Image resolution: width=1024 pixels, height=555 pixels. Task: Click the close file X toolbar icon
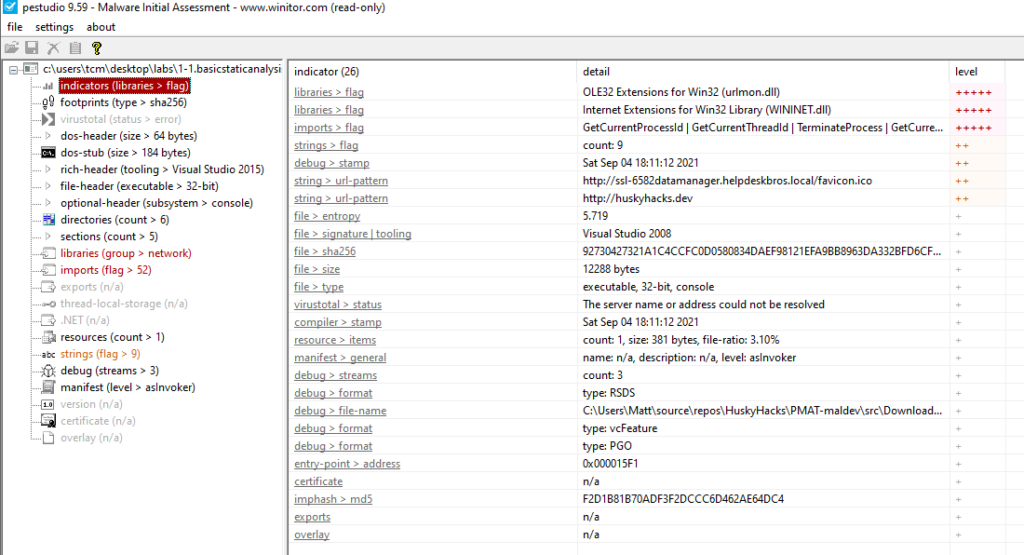[54, 48]
